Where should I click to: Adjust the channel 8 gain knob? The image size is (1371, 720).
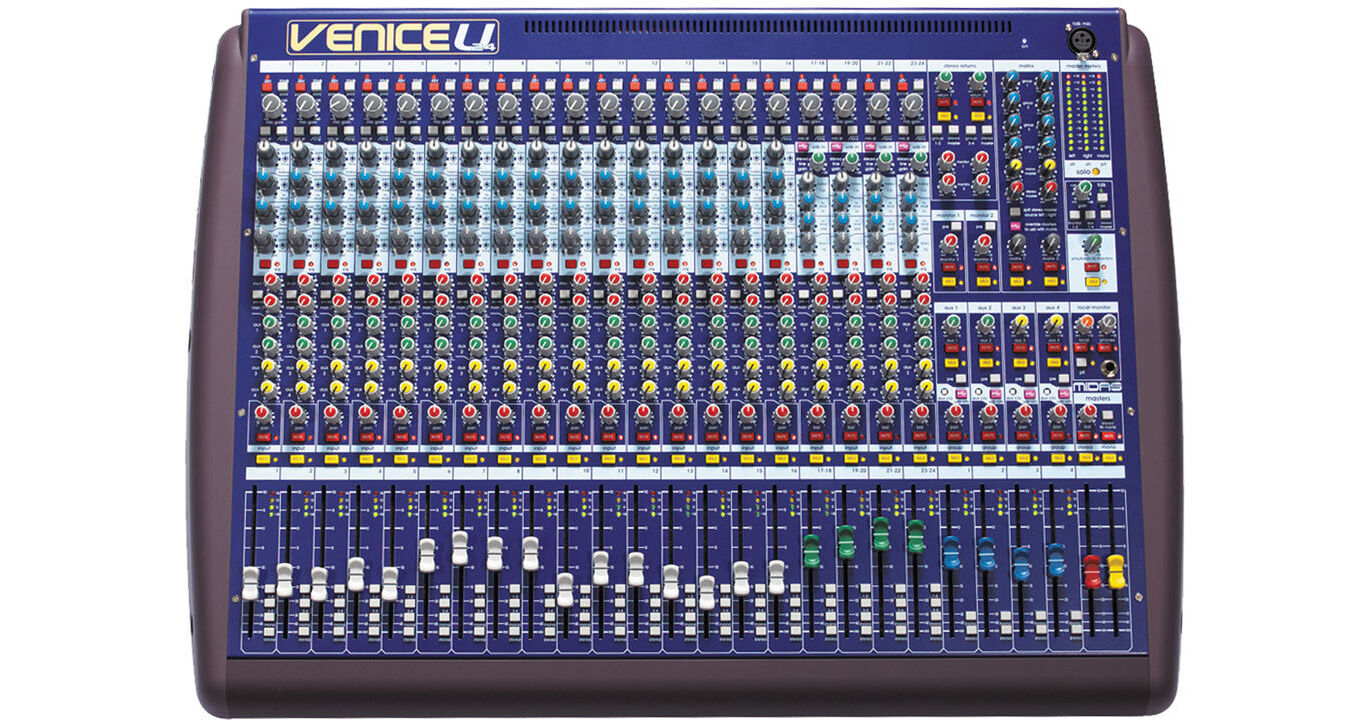508,104
